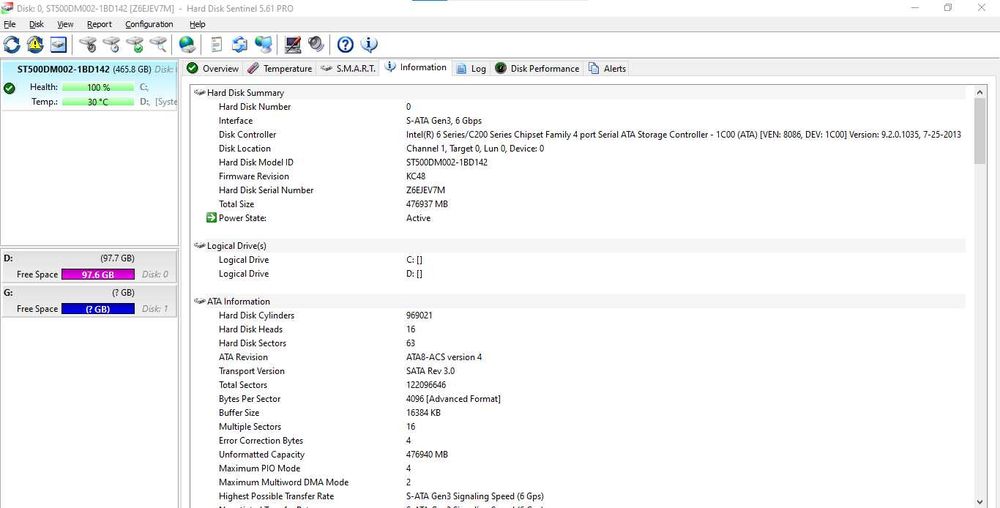Switch to the Temperature tab

point(279,68)
